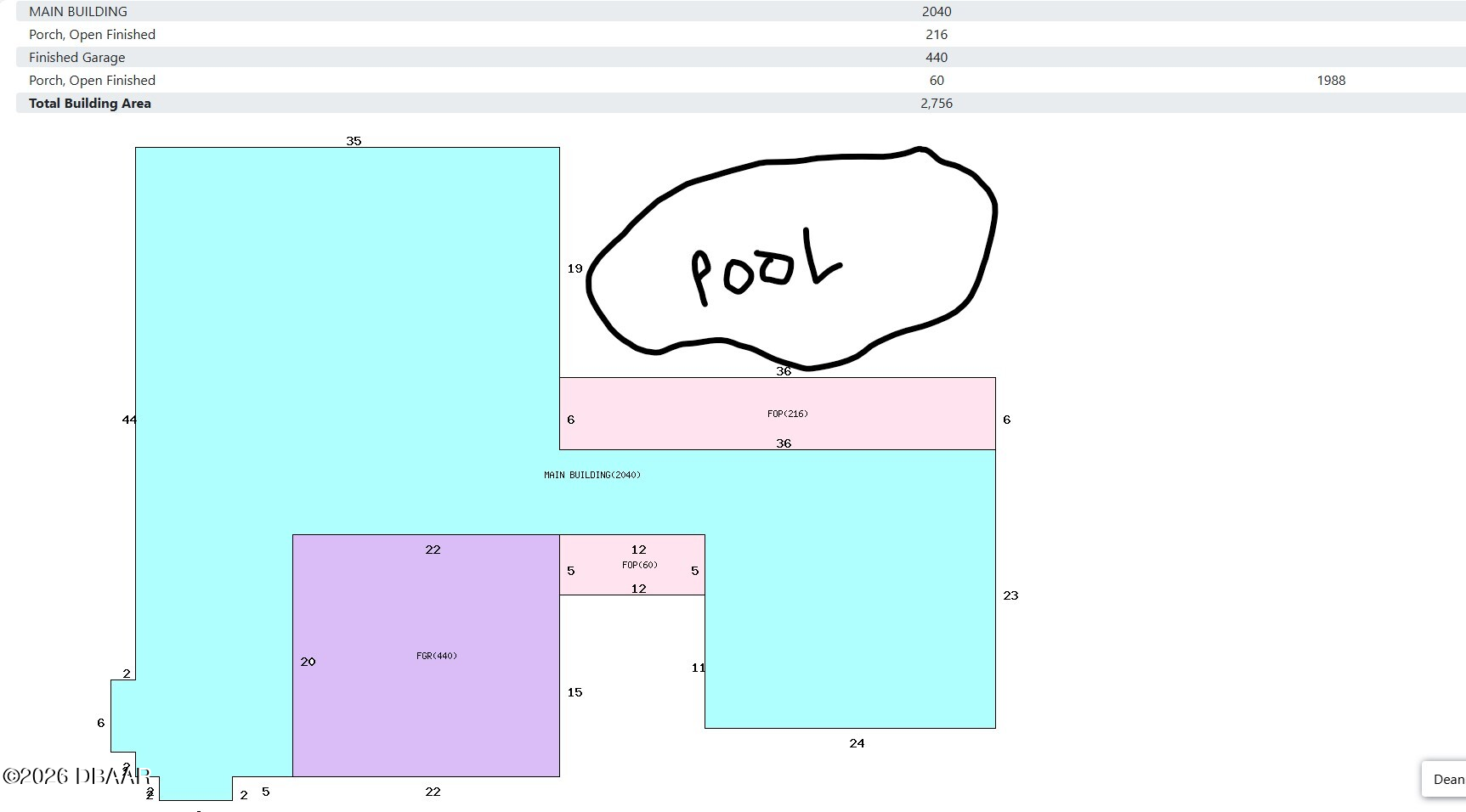Click the purple FGR(440) garage area
This screenshot has width=1466, height=812.
click(x=425, y=679)
